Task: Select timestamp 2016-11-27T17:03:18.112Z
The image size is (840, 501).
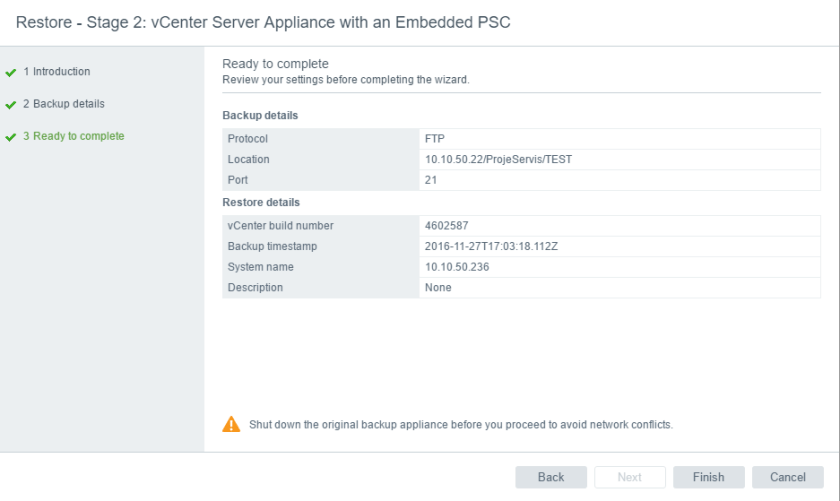Action: click(x=491, y=246)
